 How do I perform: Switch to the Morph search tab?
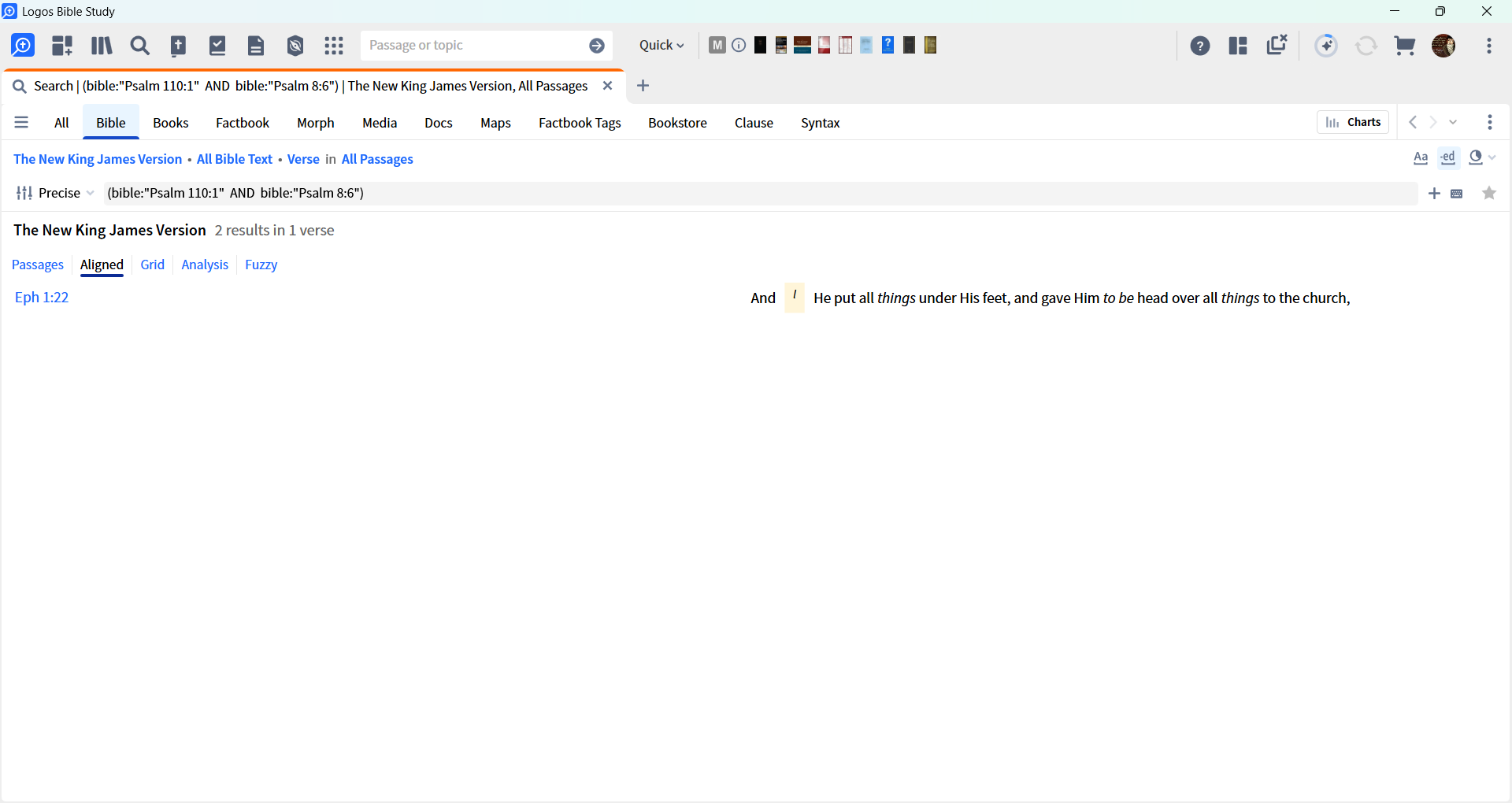tap(316, 123)
